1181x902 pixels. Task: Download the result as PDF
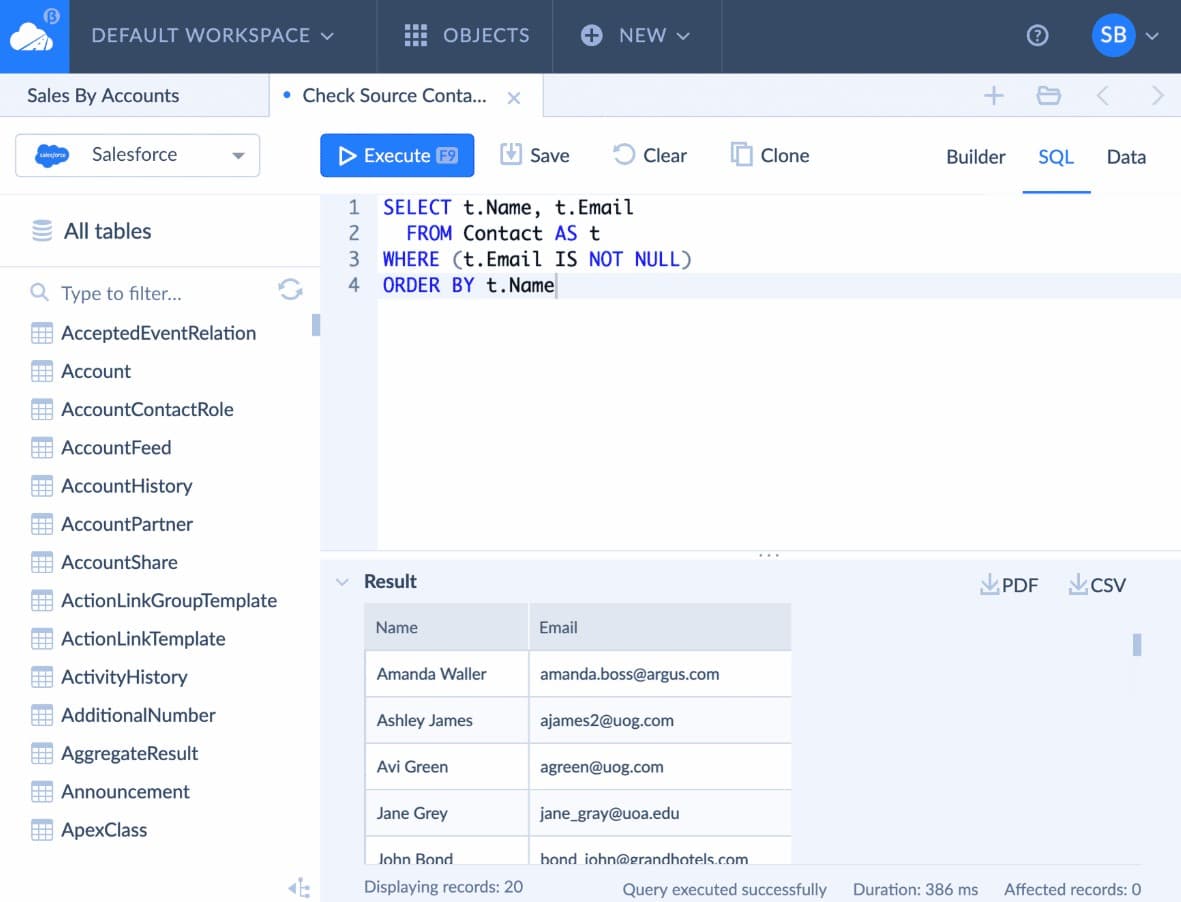[1008, 584]
